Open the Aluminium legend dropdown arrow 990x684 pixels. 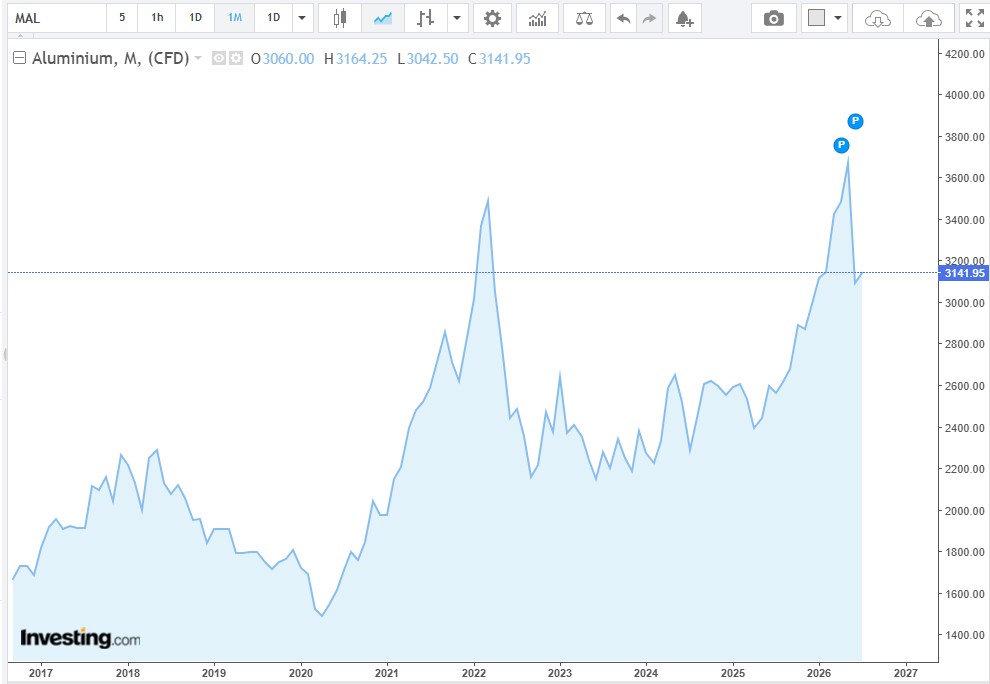tap(198, 58)
